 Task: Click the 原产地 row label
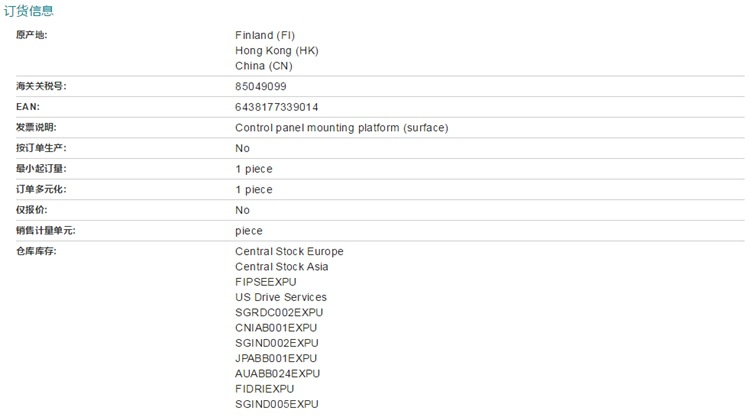[x=32, y=35]
